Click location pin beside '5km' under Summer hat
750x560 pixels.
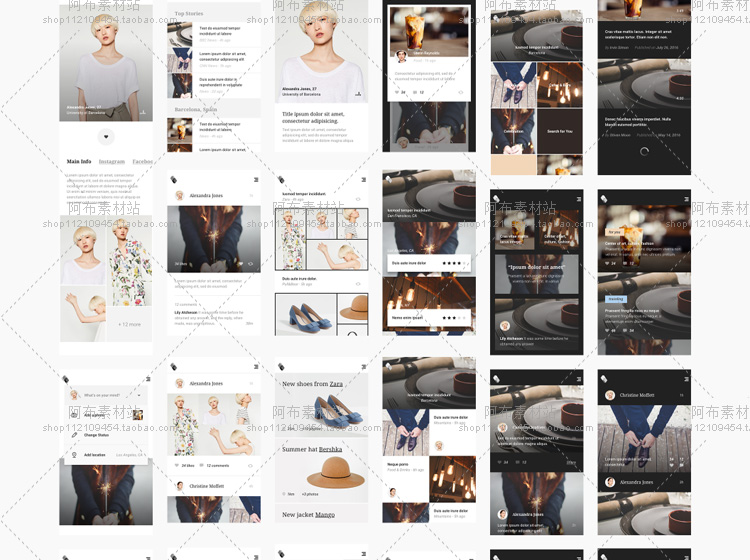[x=284, y=494]
